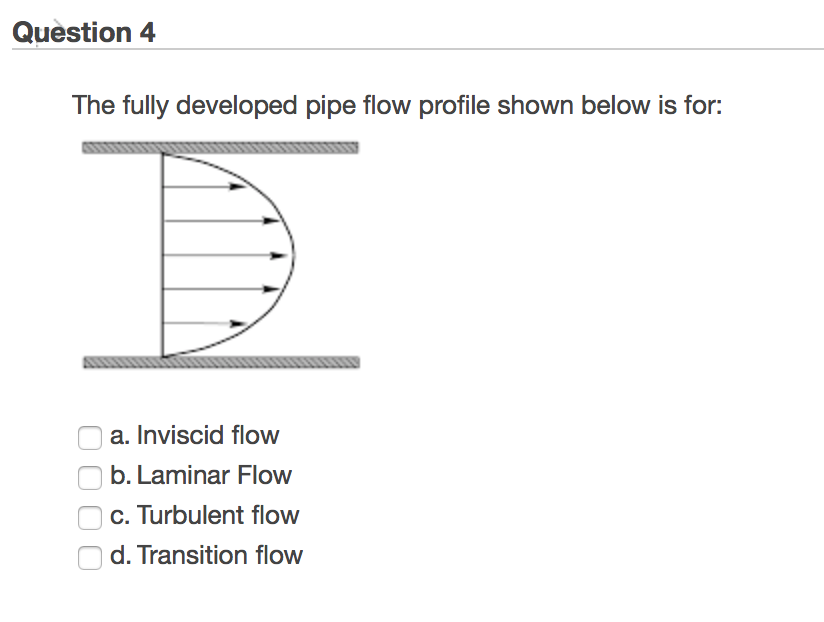Image resolution: width=824 pixels, height=622 pixels.
Task: Click the bottom hatched pipe wall
Action: pyautogui.click(x=220, y=361)
